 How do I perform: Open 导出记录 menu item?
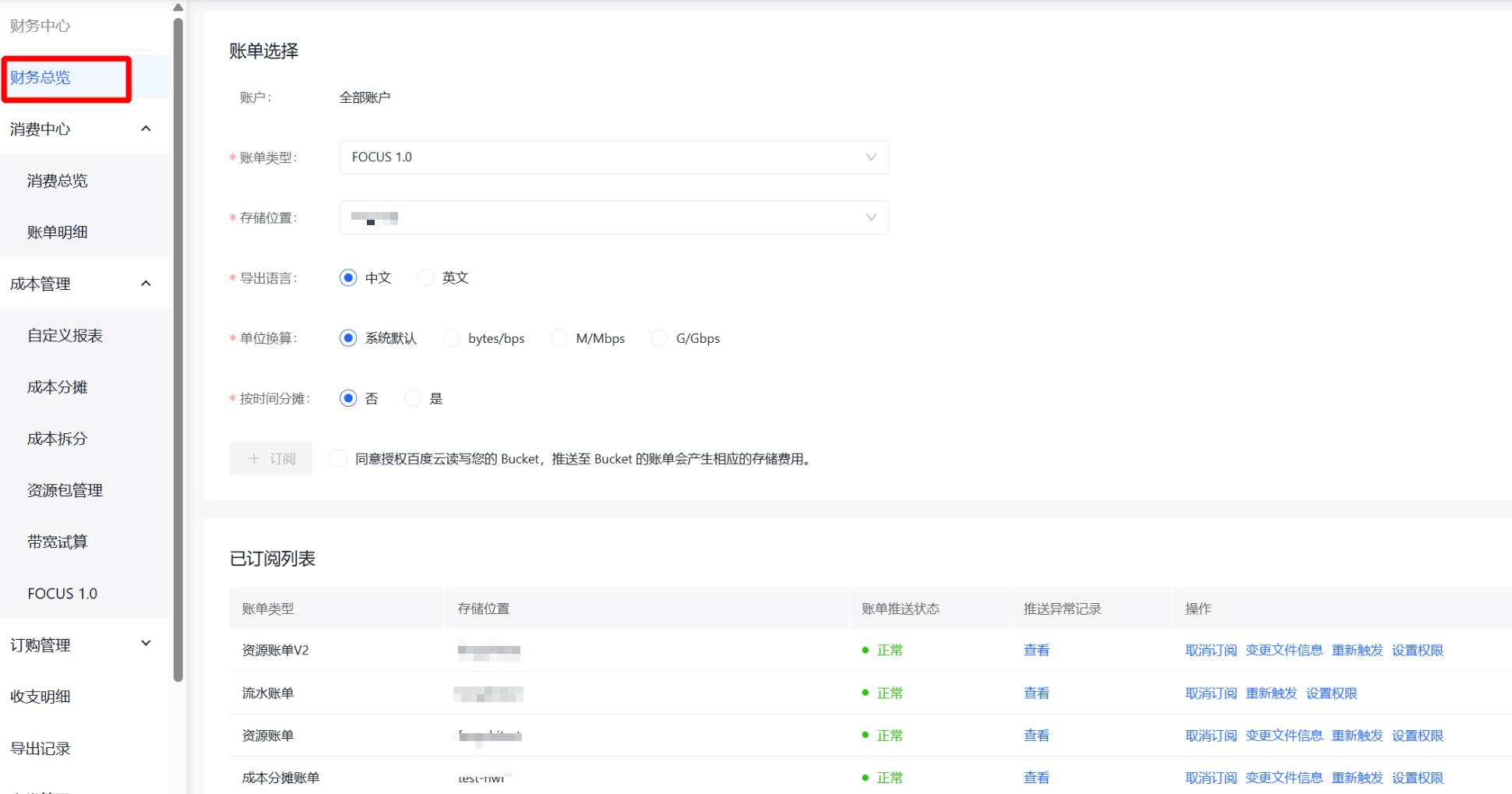pyautogui.click(x=41, y=749)
